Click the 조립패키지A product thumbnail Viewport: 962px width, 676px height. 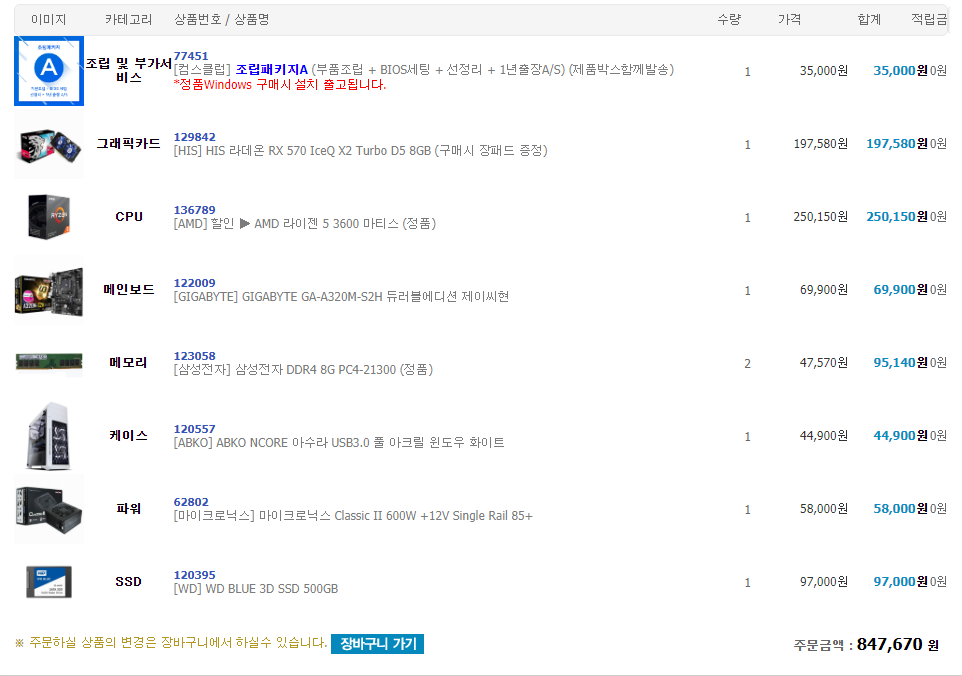click(x=48, y=71)
